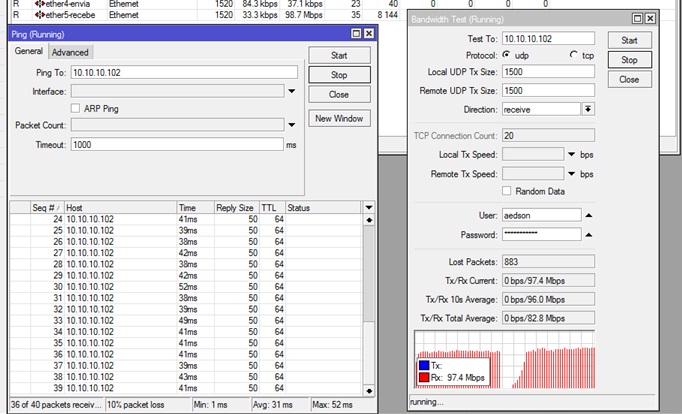
Task: Click Close button in Bandwidth Test
Action: (x=629, y=79)
